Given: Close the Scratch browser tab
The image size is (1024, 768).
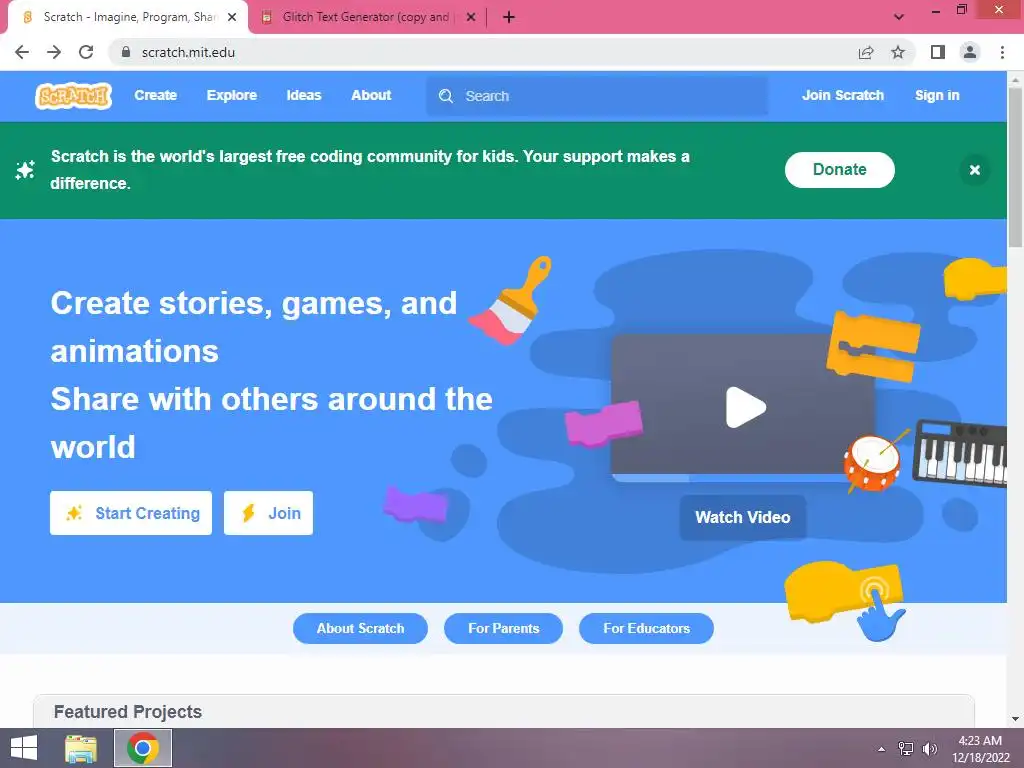Looking at the screenshot, I should point(232,18).
